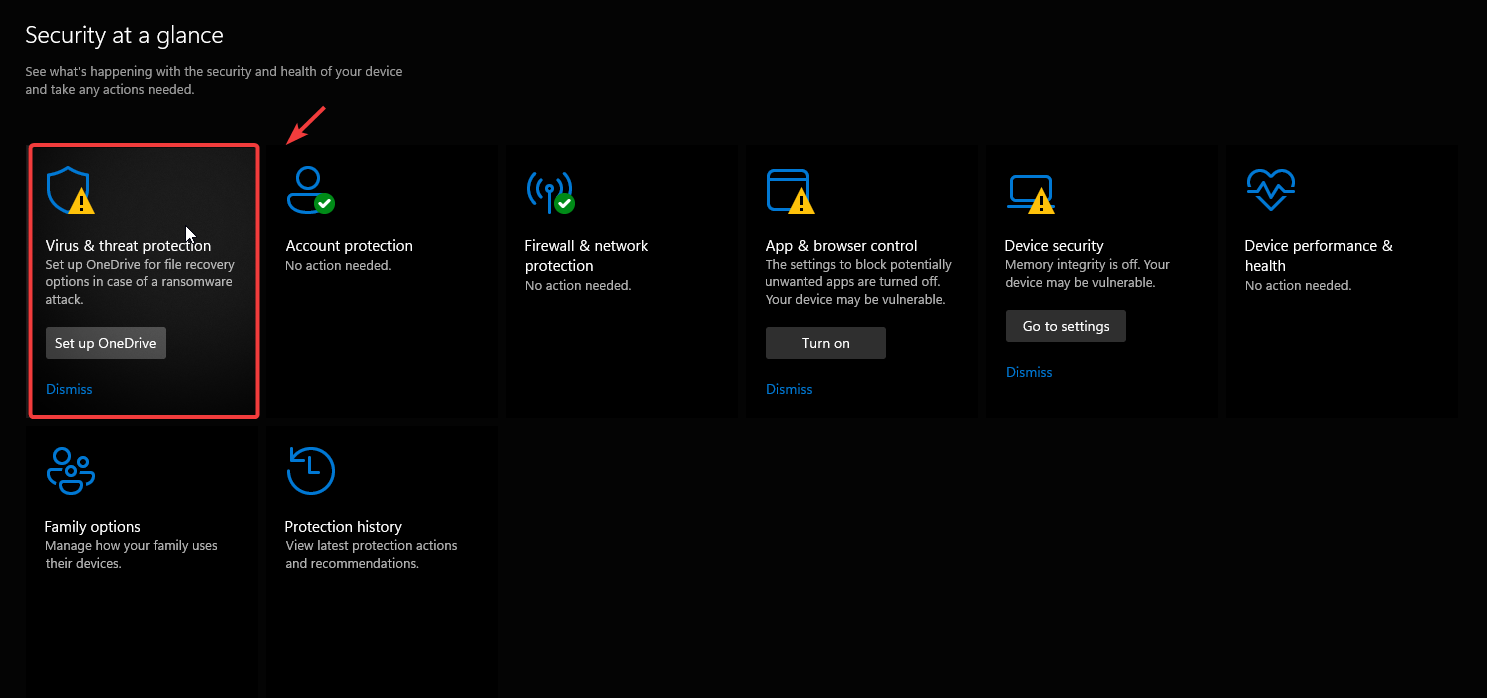Open the Protection history title

[x=343, y=527]
